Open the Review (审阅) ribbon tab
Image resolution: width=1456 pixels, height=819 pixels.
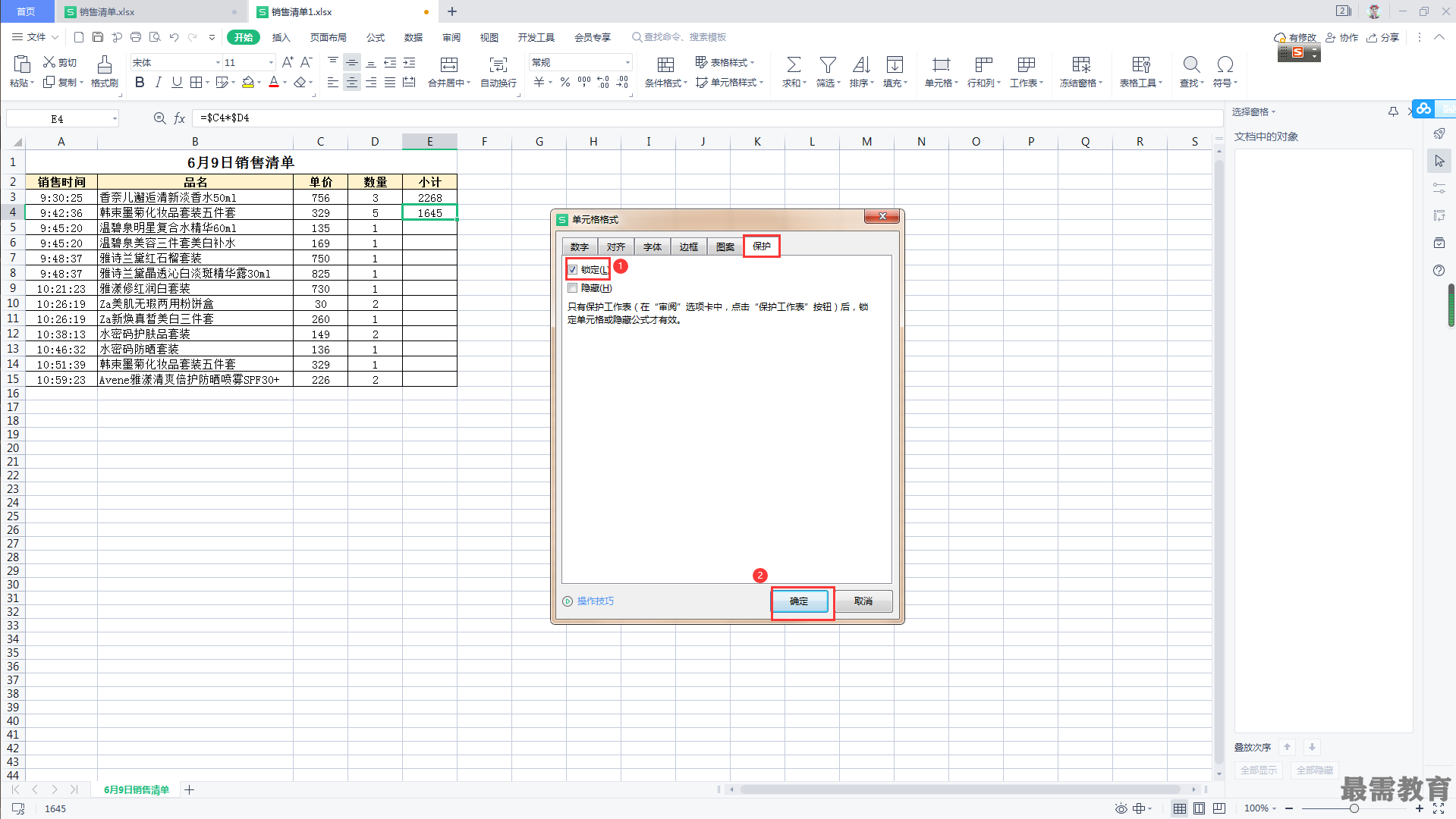click(451, 37)
